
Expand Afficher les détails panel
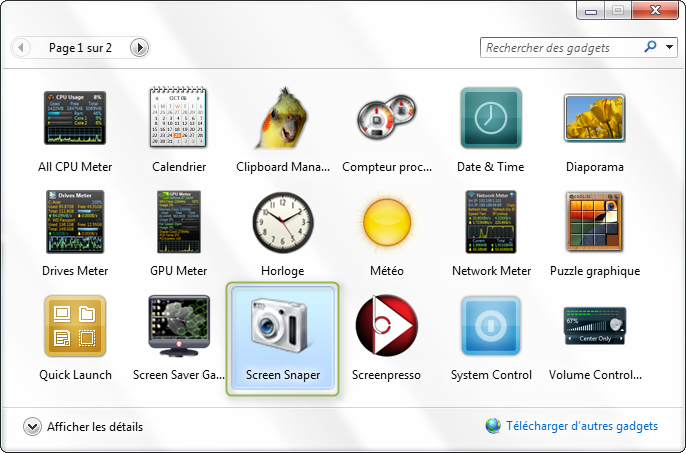point(32,427)
